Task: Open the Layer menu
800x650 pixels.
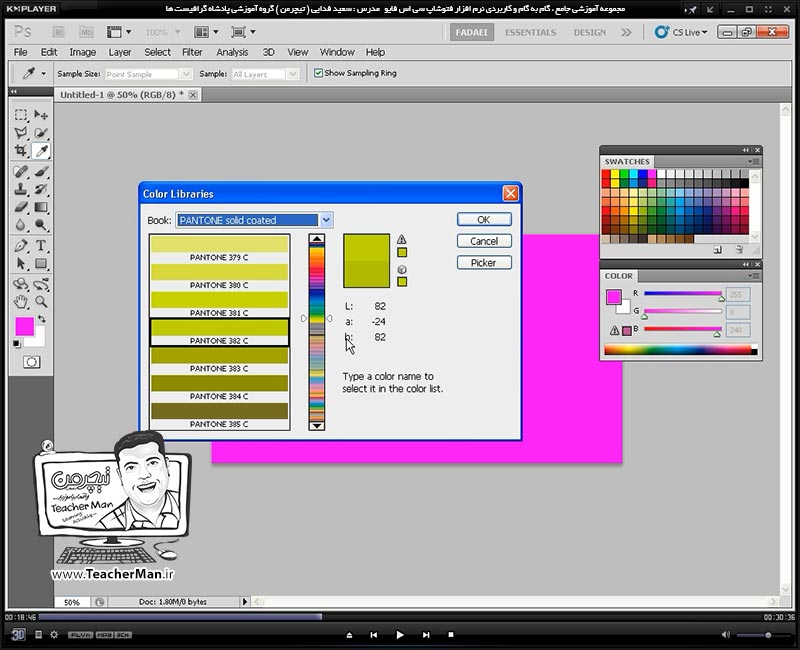Action: click(x=120, y=52)
